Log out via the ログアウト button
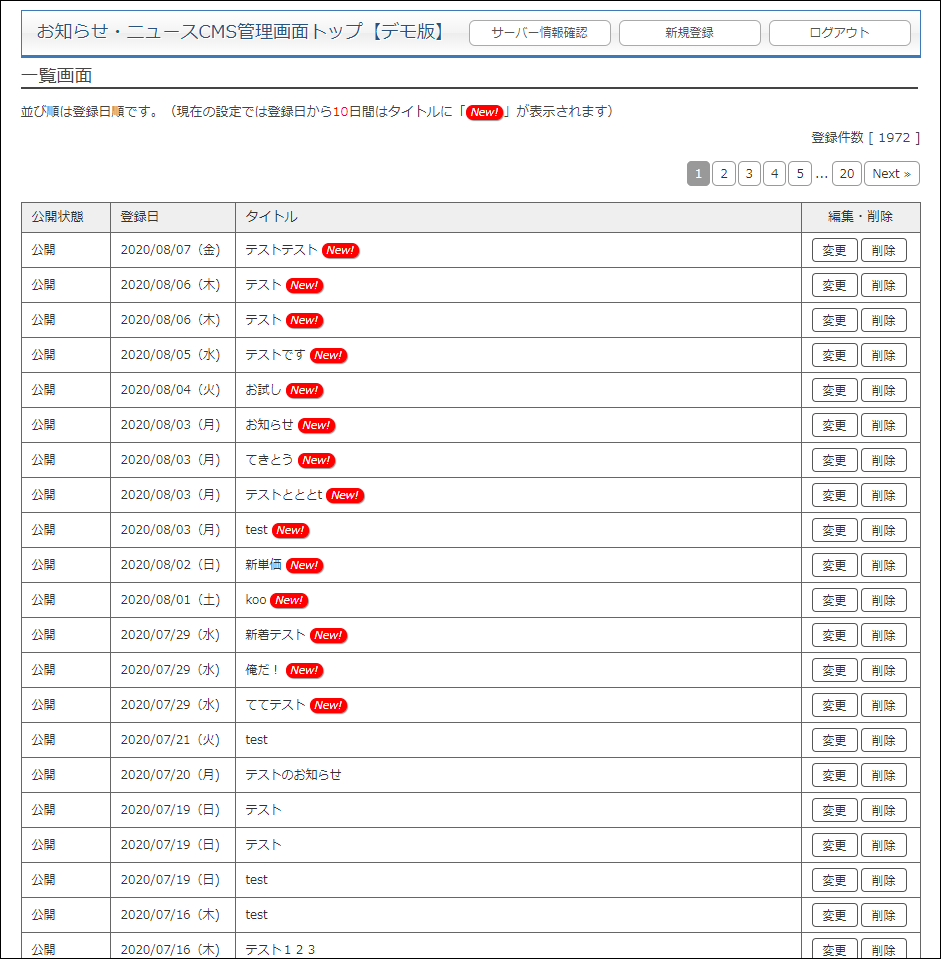 pyautogui.click(x=838, y=32)
